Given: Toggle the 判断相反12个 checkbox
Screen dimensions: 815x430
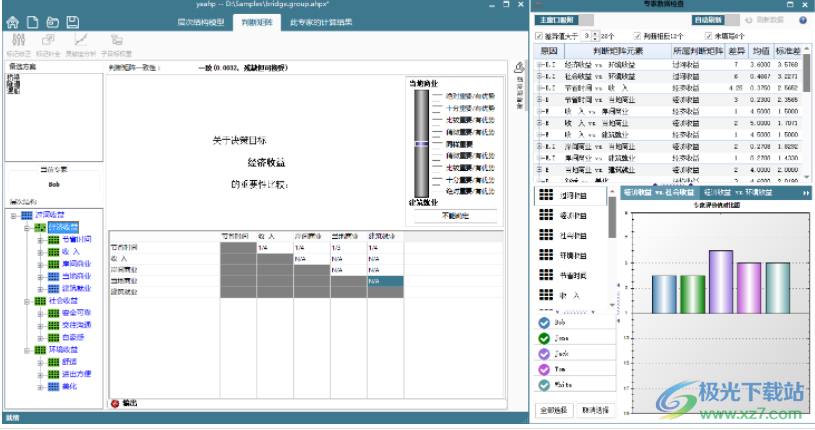Looking at the screenshot, I should (x=637, y=36).
